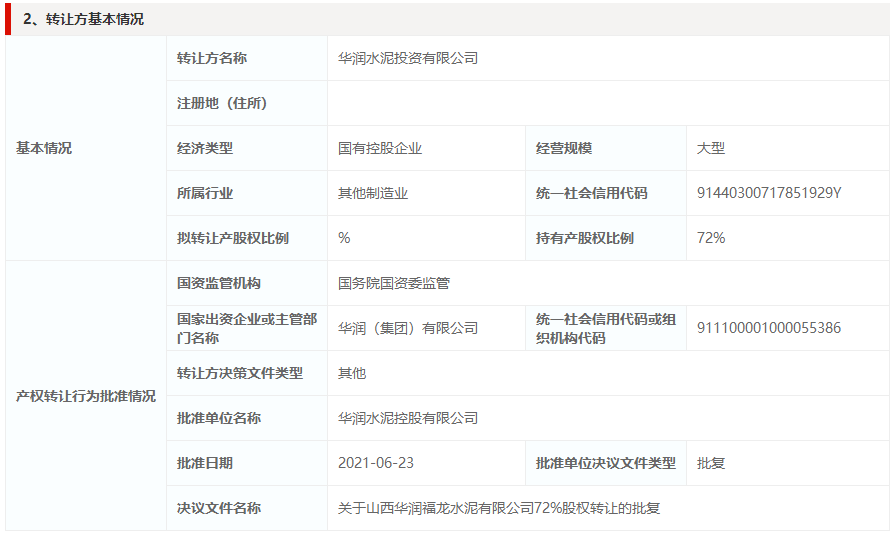893x540 pixels.
Task: Click the 转让方决策文件类型 label
Action: tap(240, 373)
